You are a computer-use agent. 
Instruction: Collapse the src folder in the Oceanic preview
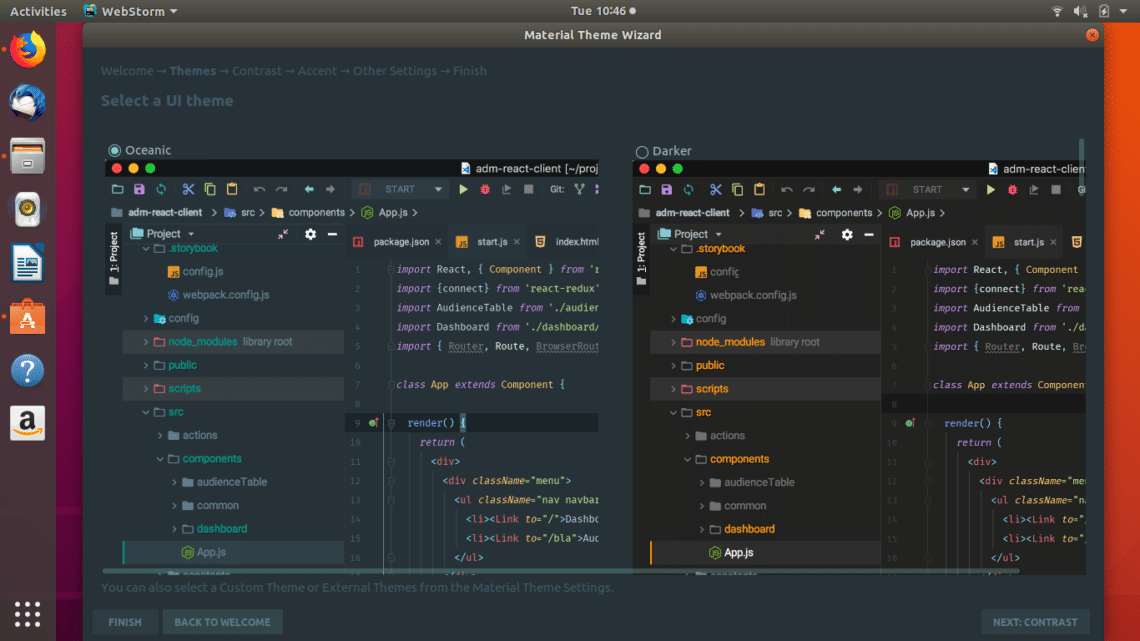(x=145, y=412)
